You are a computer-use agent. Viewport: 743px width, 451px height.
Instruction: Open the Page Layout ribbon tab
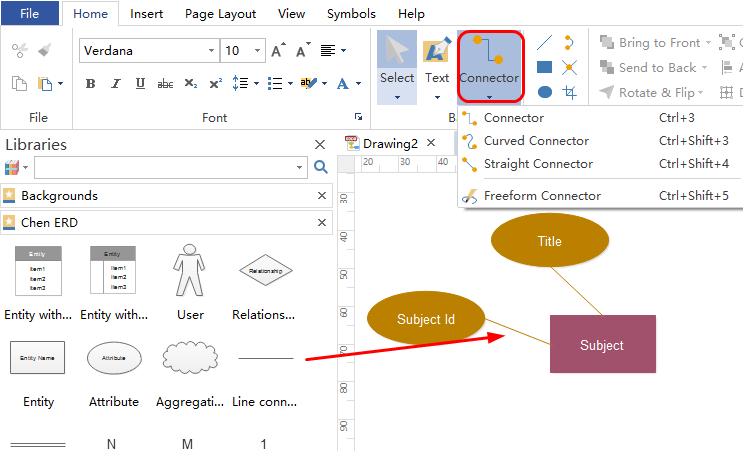pyautogui.click(x=222, y=14)
